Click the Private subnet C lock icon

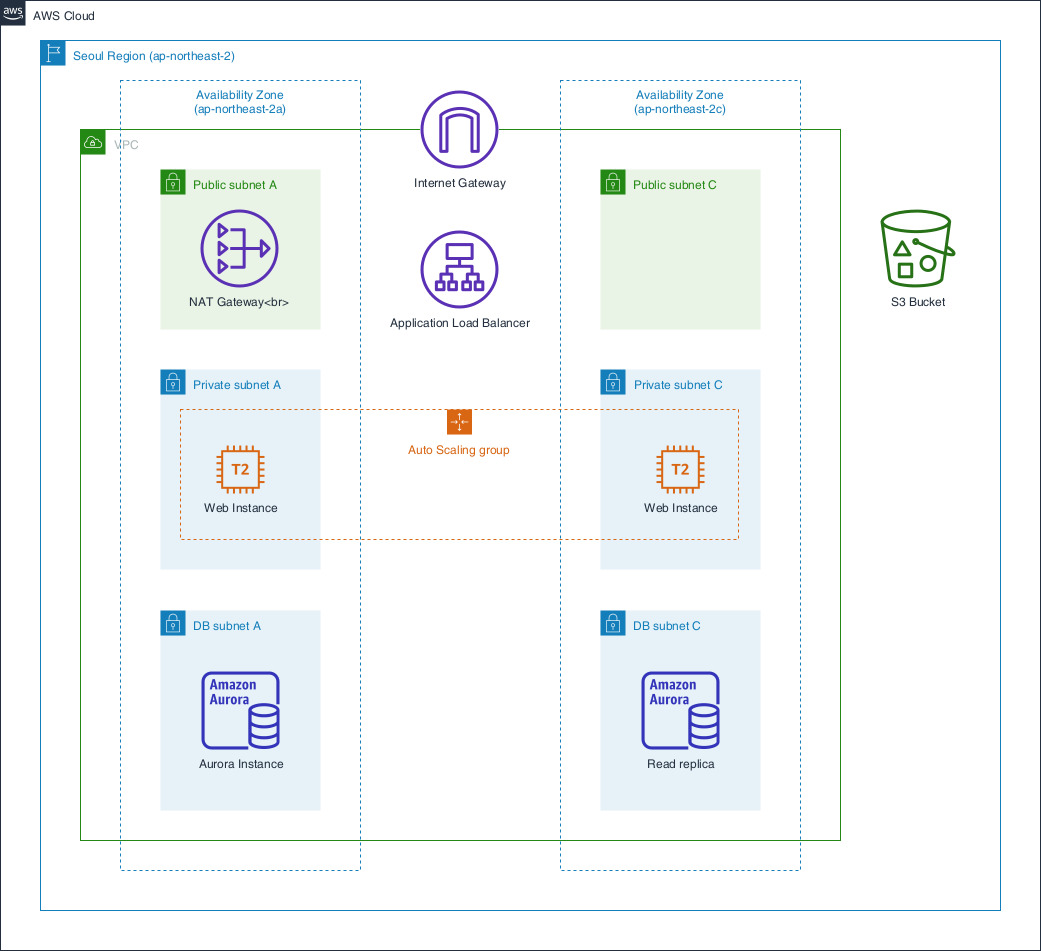[613, 382]
